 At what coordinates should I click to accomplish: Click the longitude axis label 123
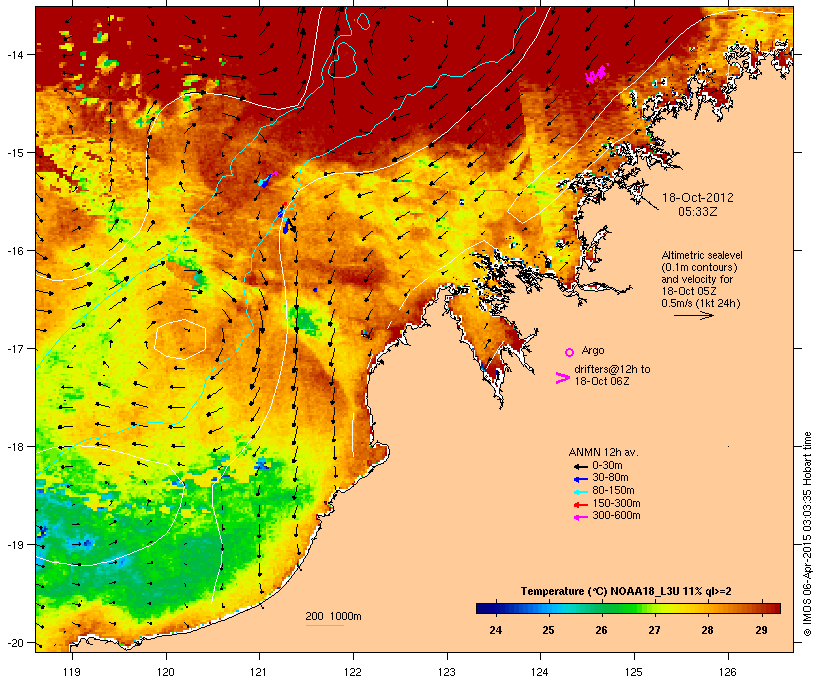pyautogui.click(x=447, y=672)
